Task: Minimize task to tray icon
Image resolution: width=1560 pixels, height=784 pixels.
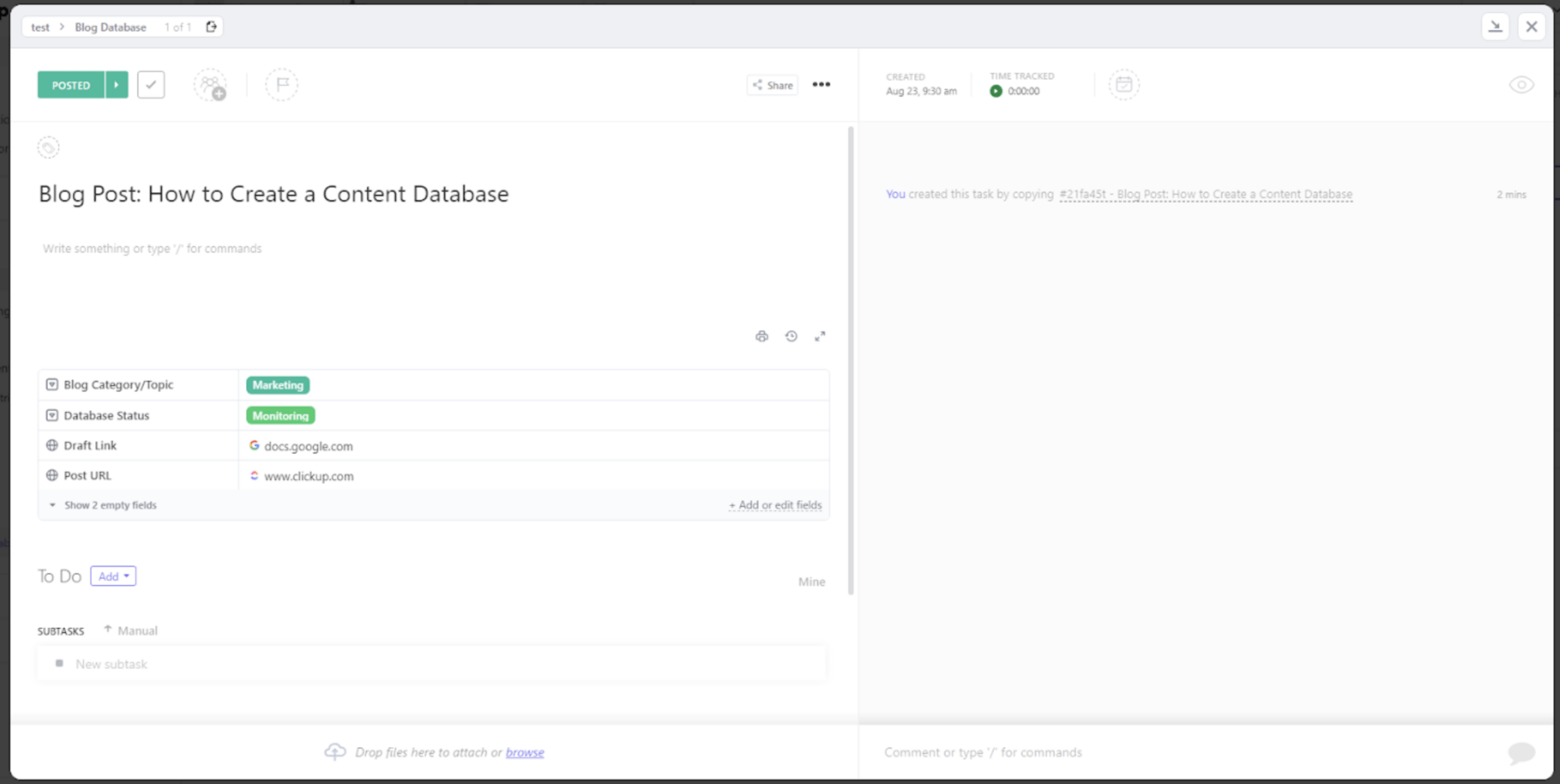Action: pos(1495,27)
